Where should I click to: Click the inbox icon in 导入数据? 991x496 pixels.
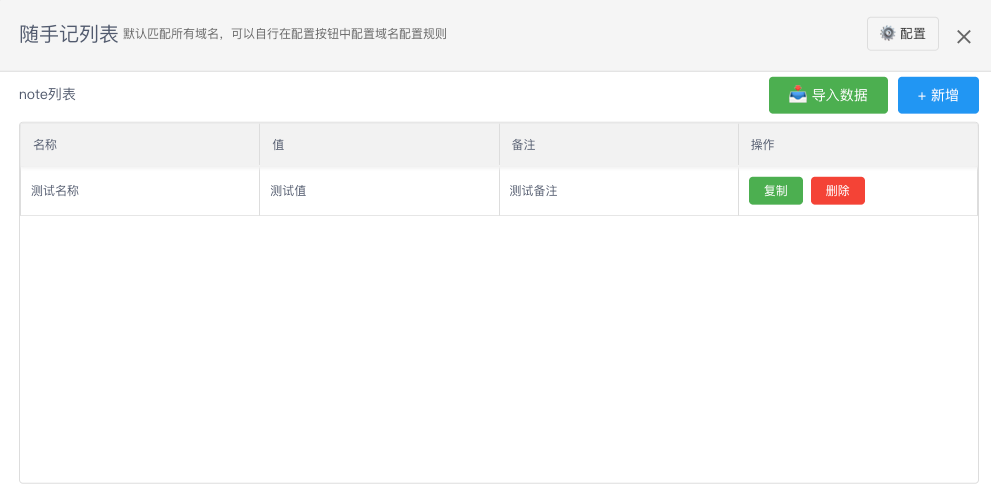click(797, 95)
